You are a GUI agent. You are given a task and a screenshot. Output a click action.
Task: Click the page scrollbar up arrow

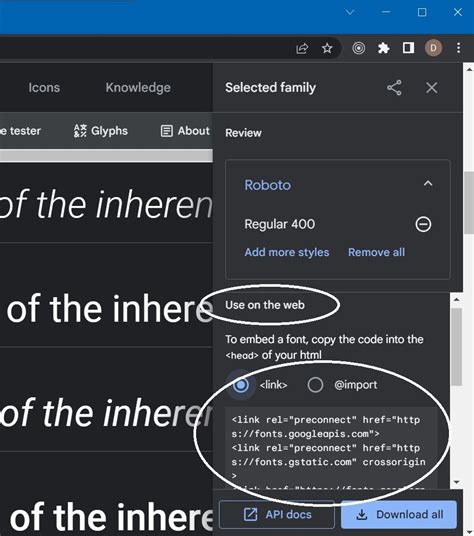click(x=469, y=69)
